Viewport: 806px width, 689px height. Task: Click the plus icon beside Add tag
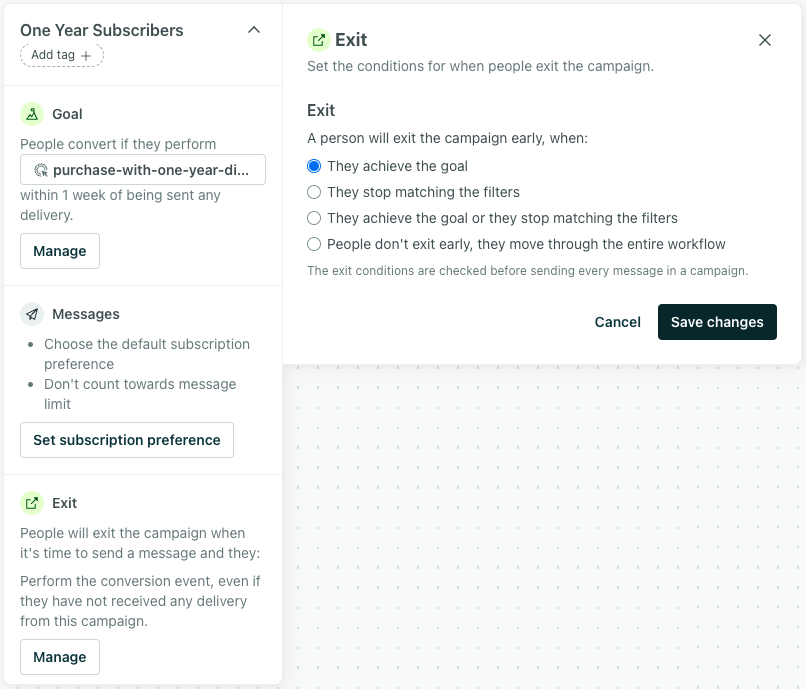point(86,56)
